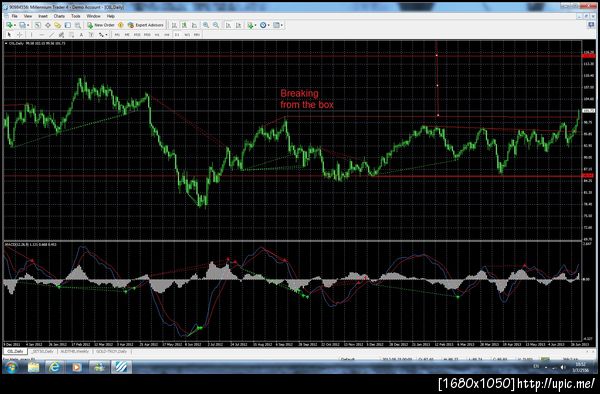Image resolution: width=600 pixels, height=394 pixels.
Task: Switch timeframe to D1
Action: coord(177,35)
